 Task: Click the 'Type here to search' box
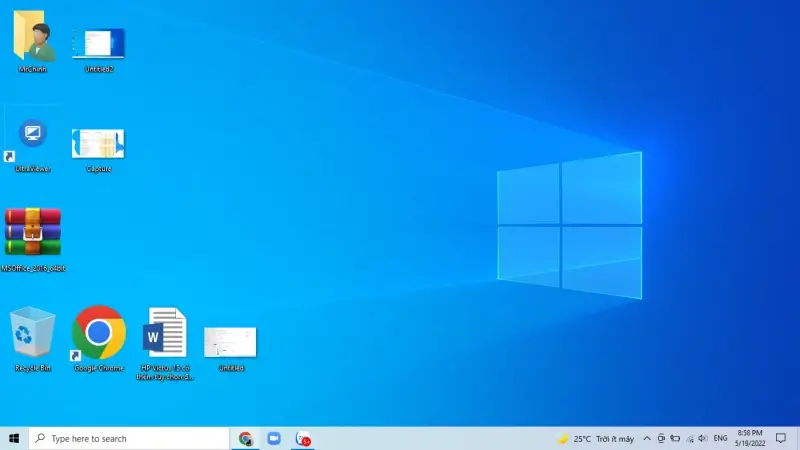tap(130, 439)
